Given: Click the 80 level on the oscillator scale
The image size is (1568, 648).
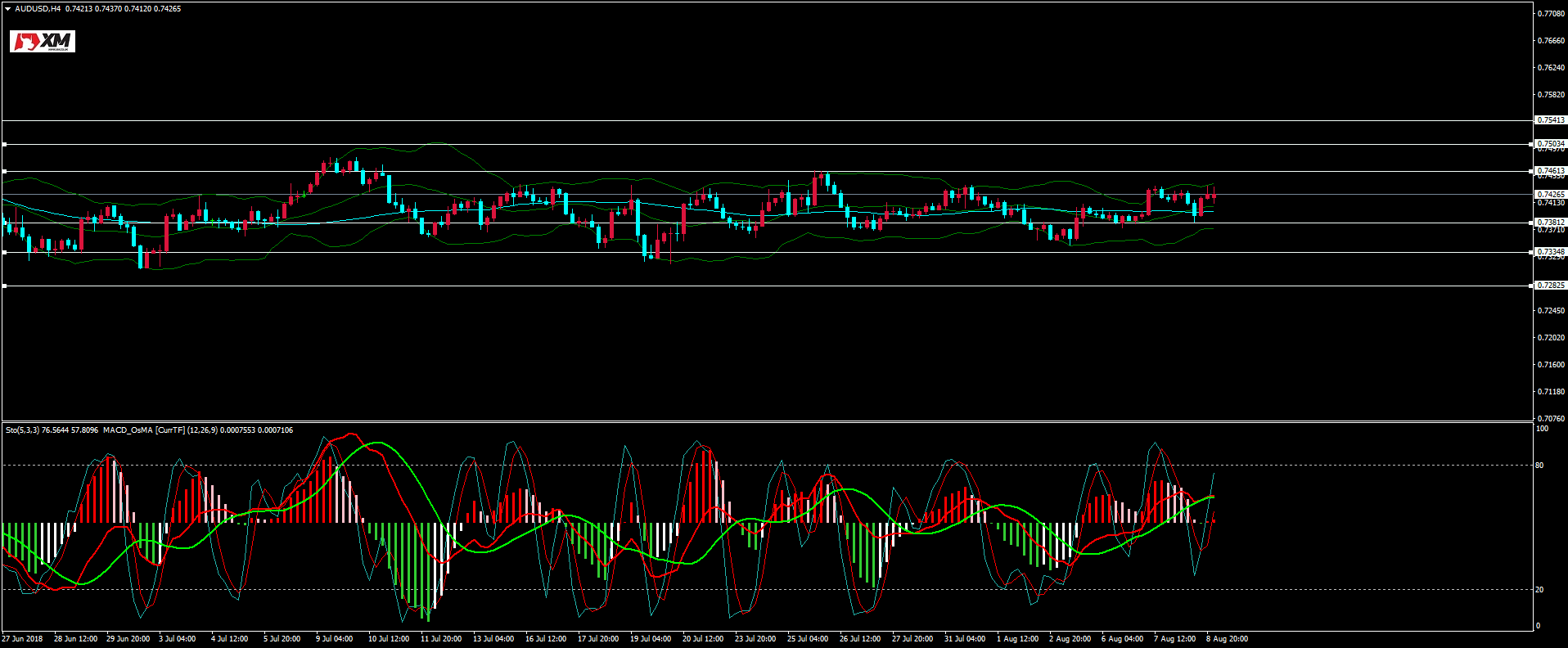Looking at the screenshot, I should [1539, 466].
